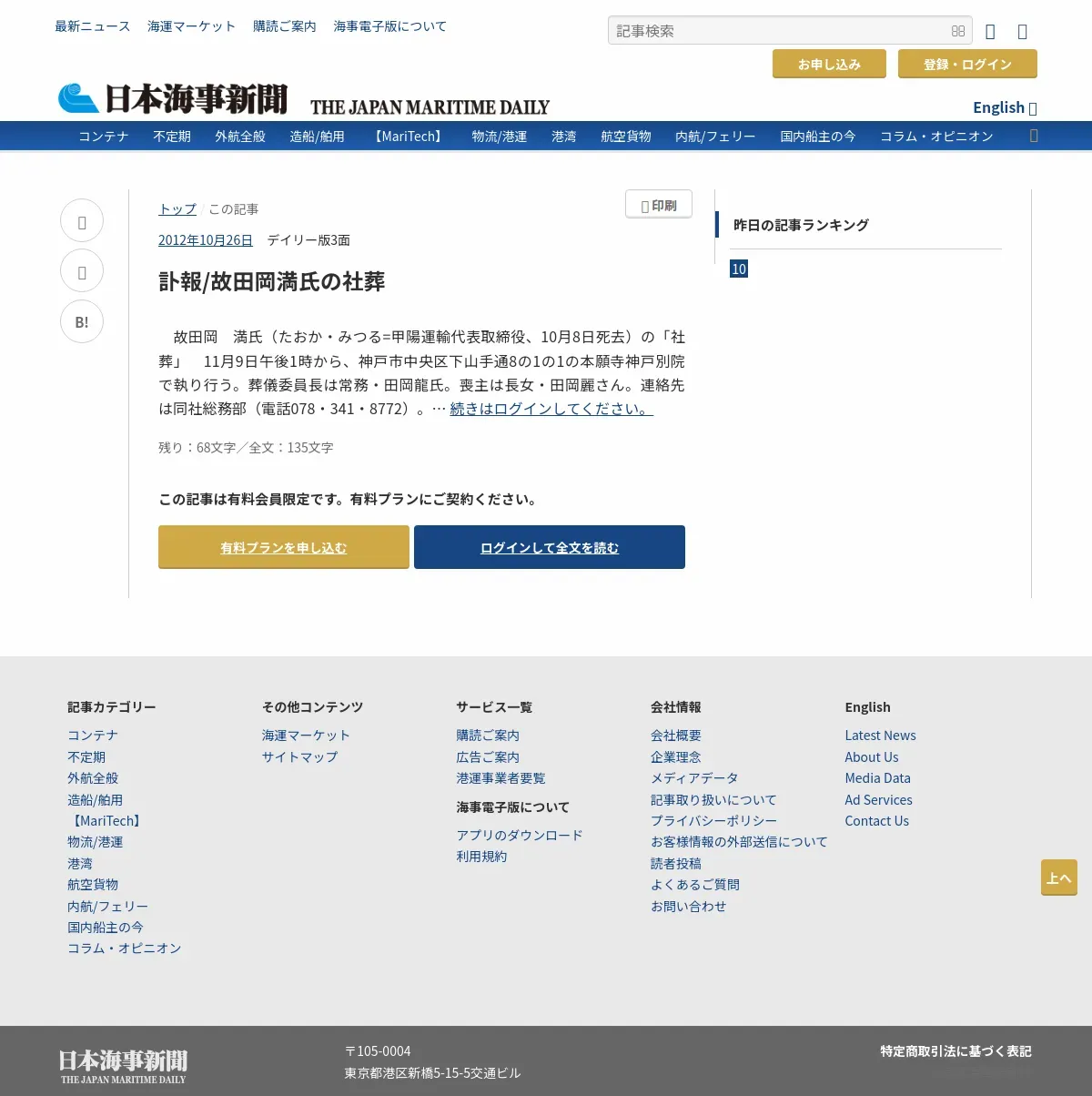Click footer 特定商取引法に基づく表記 link

[955, 1050]
